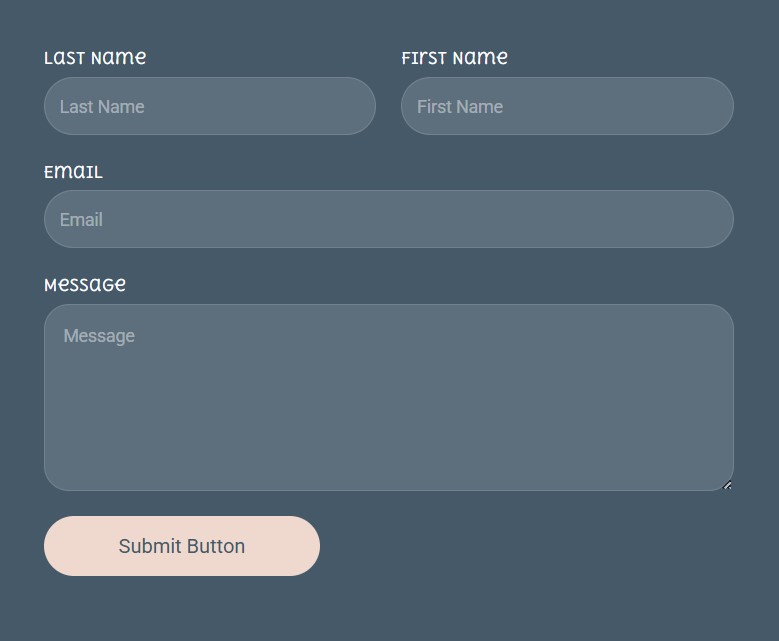
Task: Submit the contact form
Action: (182, 546)
